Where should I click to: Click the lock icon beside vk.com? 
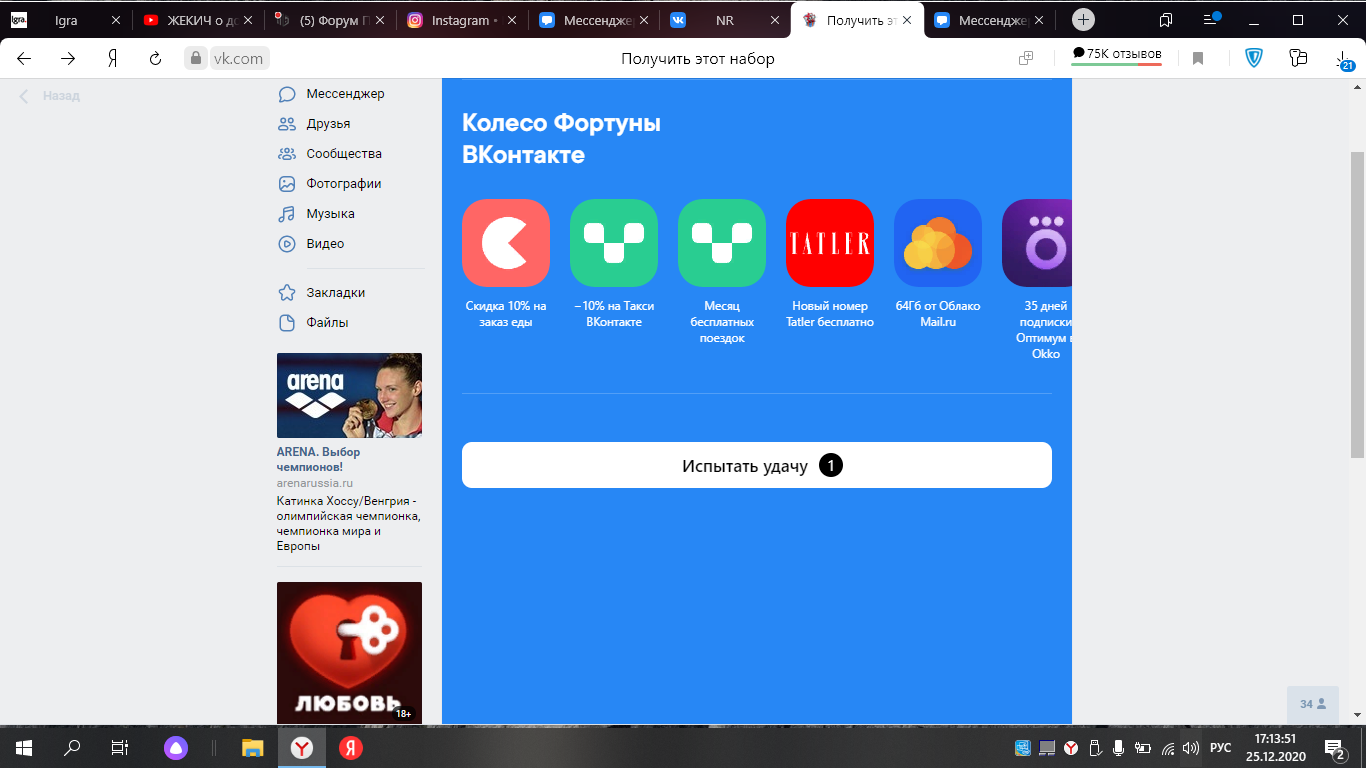click(x=196, y=58)
